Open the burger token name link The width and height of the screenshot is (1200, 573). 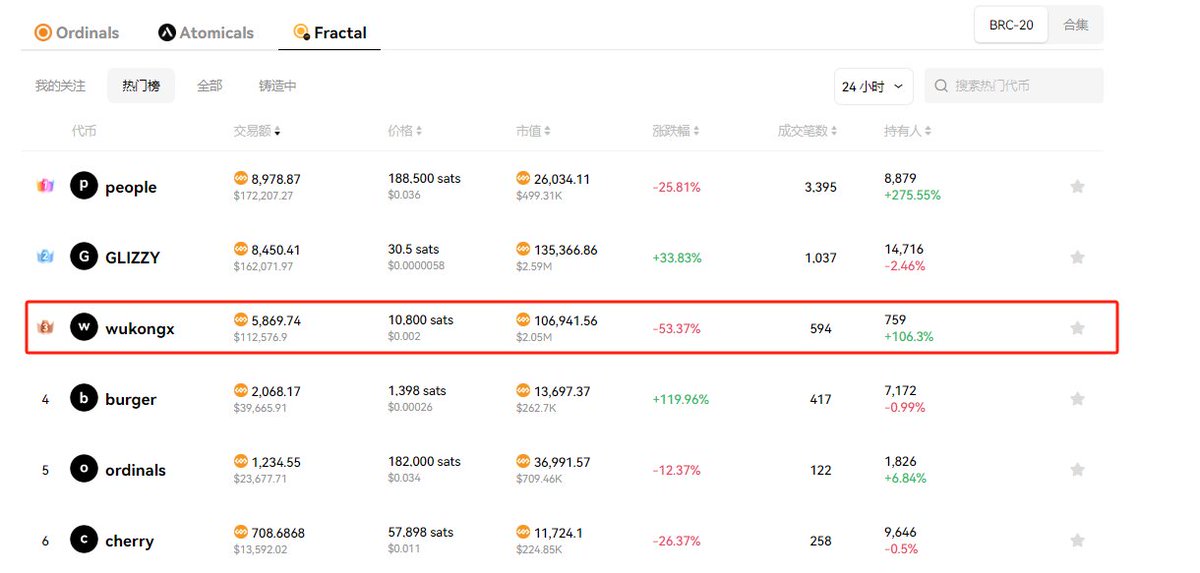(x=131, y=399)
